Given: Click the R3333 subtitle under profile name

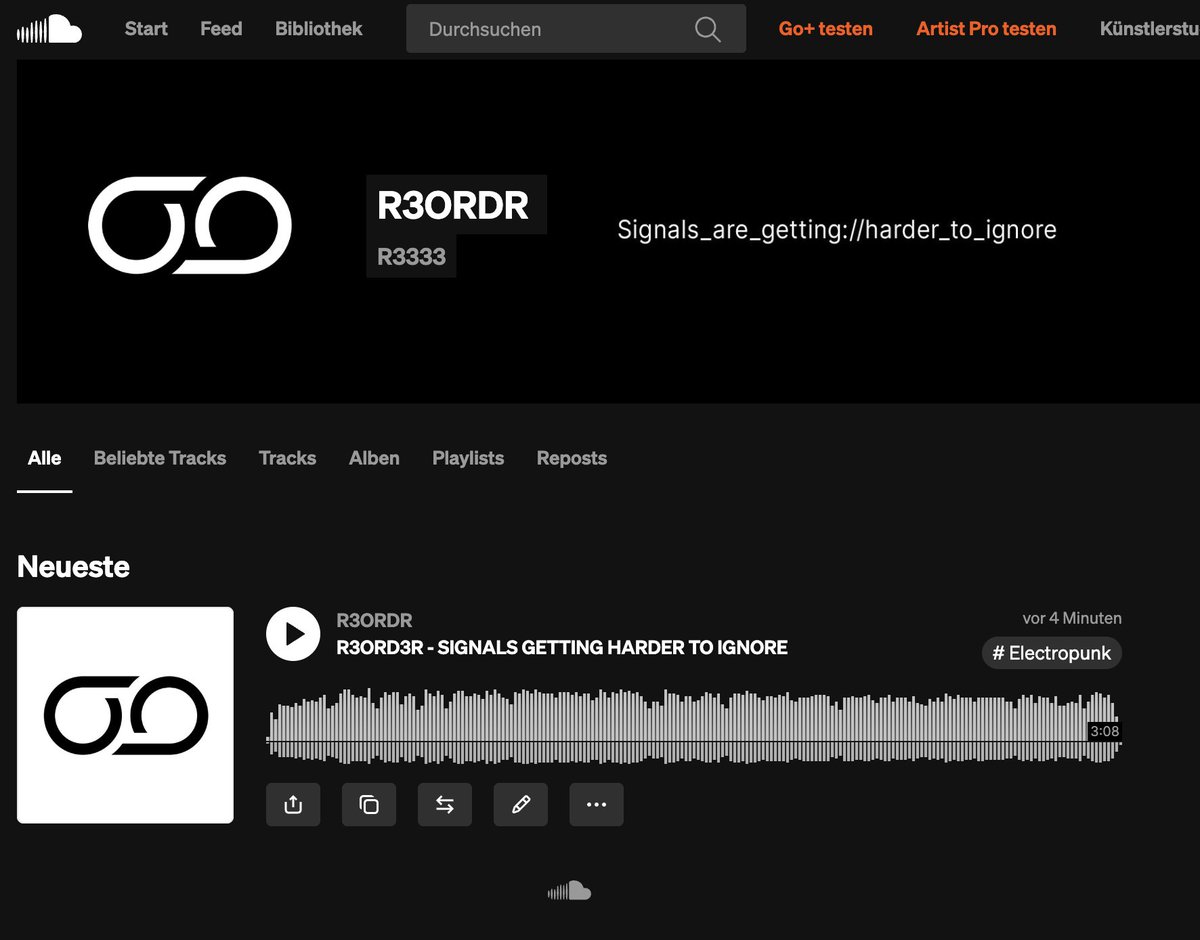Looking at the screenshot, I should (x=411, y=257).
